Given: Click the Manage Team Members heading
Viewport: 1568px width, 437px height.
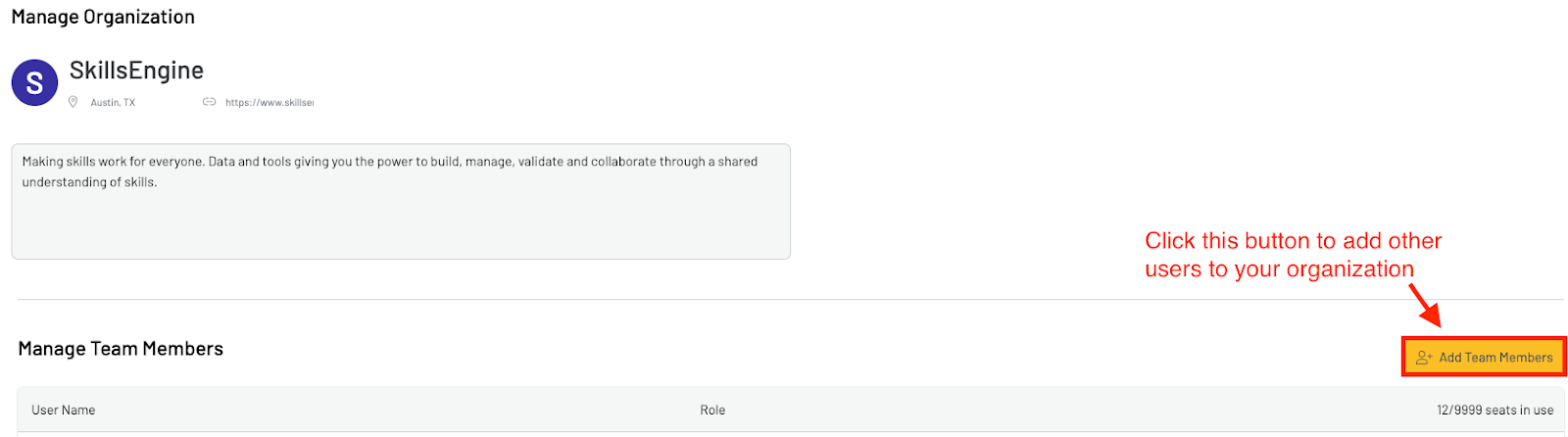Looking at the screenshot, I should tap(121, 349).
